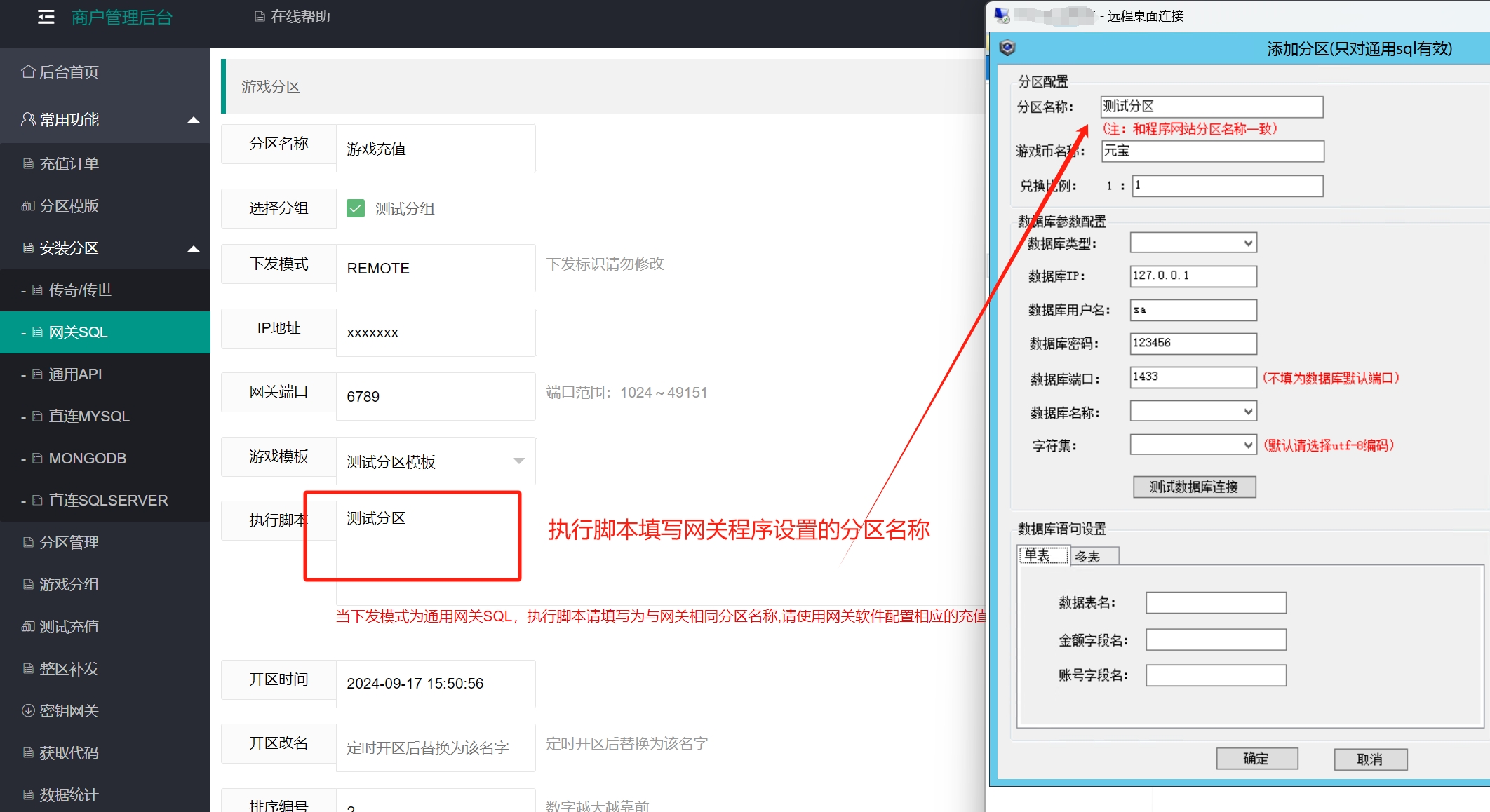Click the remote desktop connection title icon
Viewport: 1490px width, 812px height.
tap(1002, 15)
